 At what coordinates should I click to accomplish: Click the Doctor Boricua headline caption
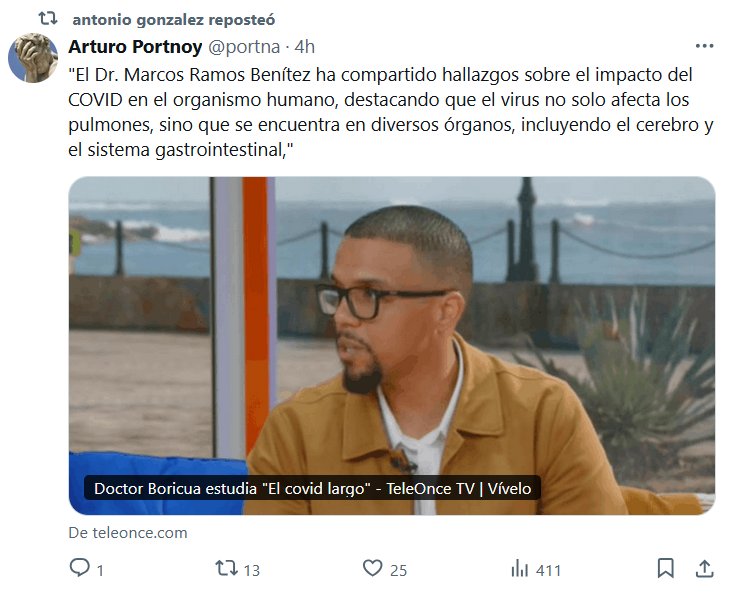312,488
